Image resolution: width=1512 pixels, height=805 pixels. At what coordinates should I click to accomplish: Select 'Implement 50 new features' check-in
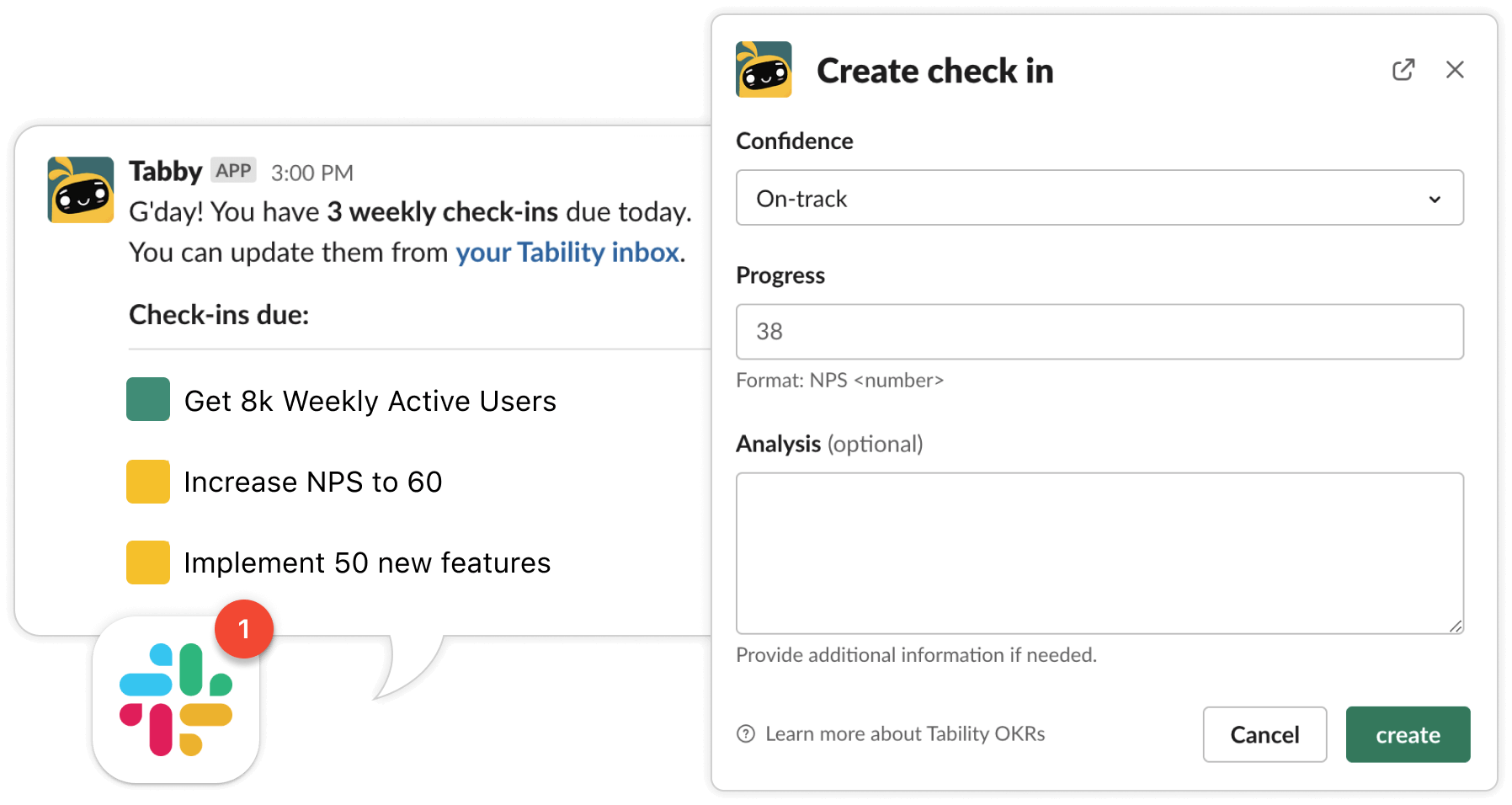pos(367,562)
